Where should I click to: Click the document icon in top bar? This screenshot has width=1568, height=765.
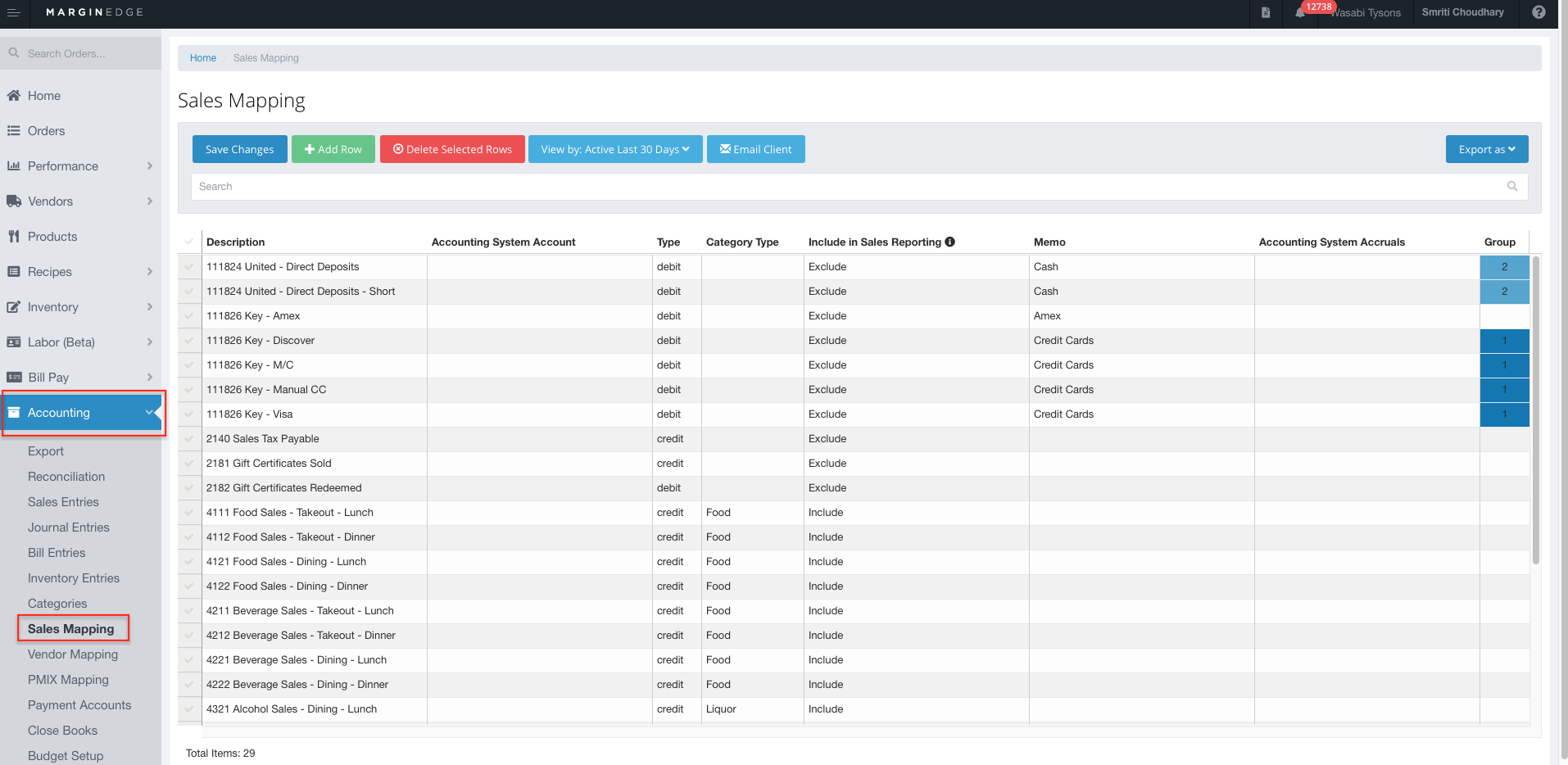click(1266, 12)
